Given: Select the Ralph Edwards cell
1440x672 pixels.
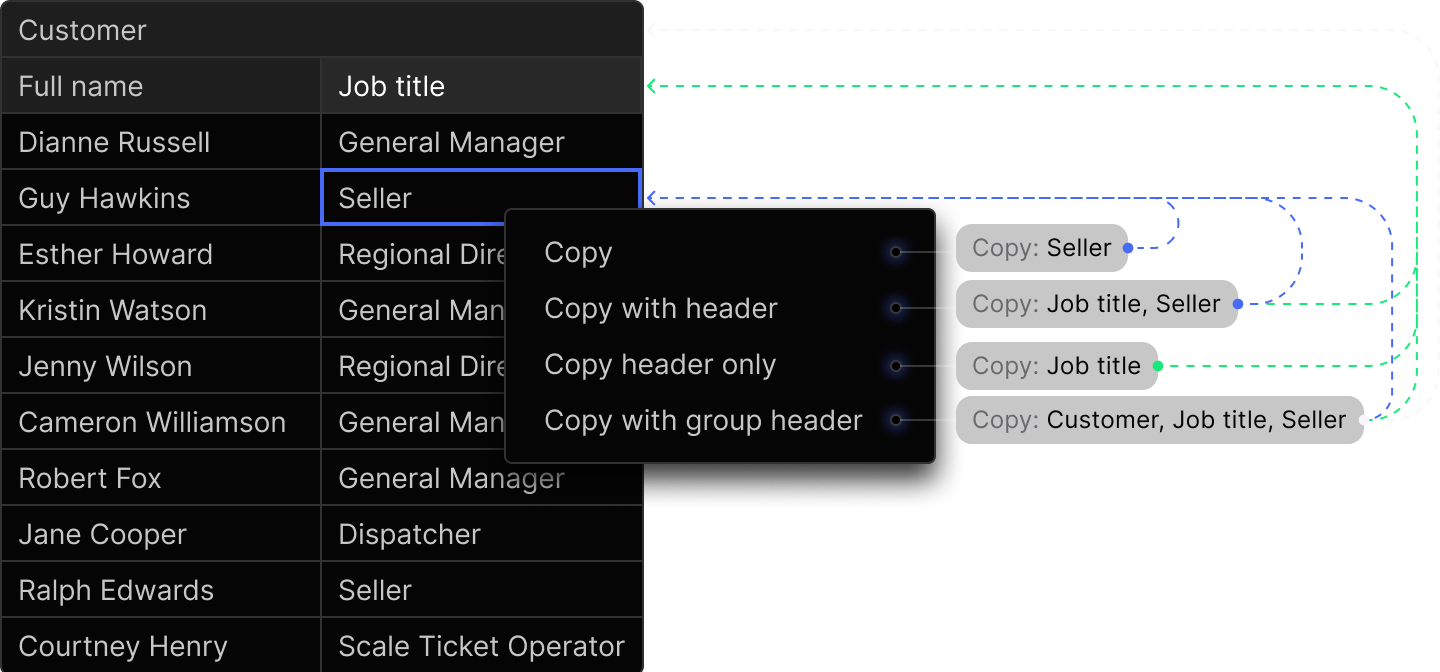Looking at the screenshot, I should coord(115,589).
